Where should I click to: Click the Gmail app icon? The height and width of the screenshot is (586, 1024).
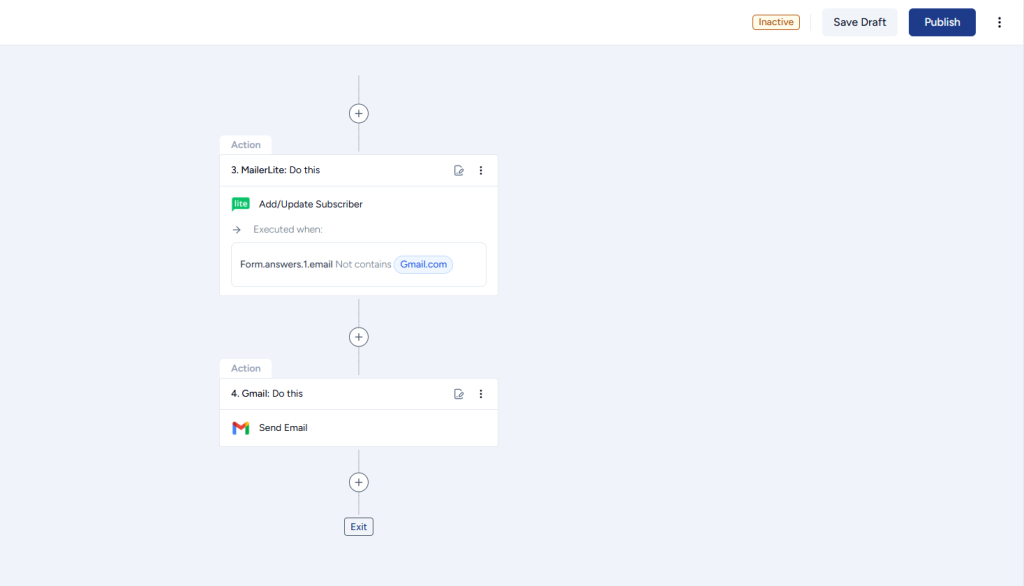(x=240, y=428)
